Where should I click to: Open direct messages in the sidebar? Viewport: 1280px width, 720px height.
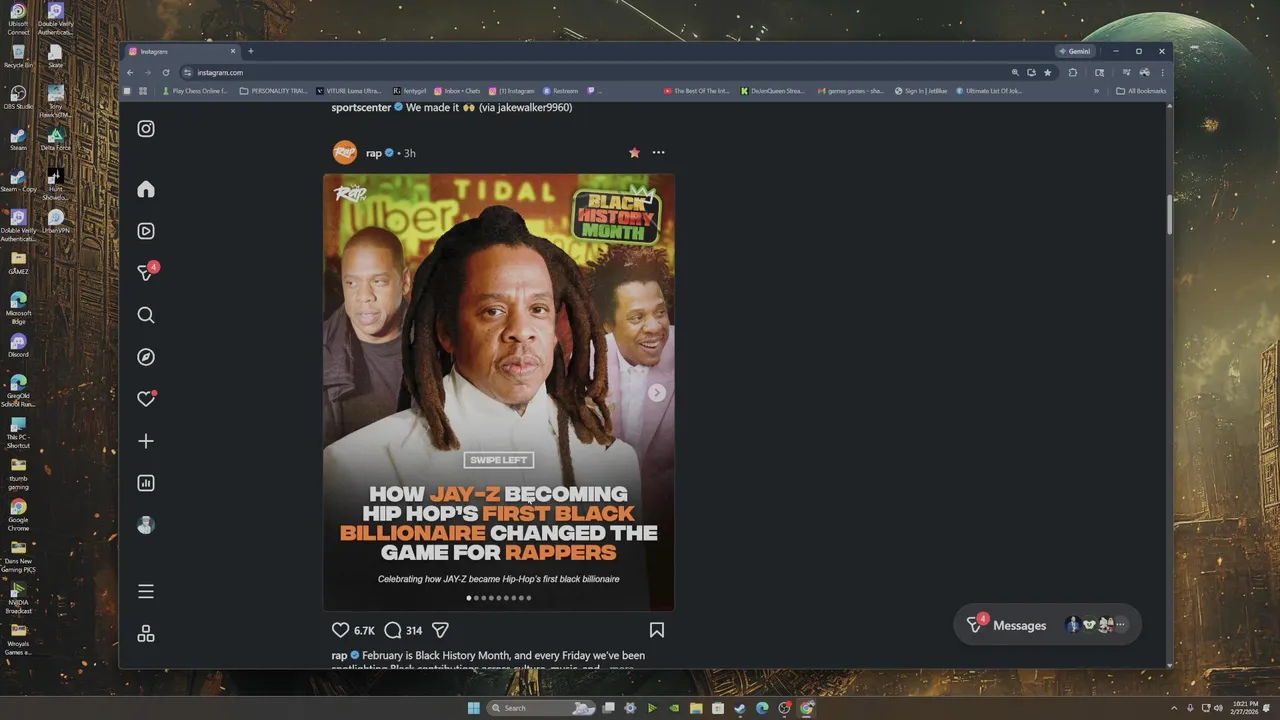146,272
